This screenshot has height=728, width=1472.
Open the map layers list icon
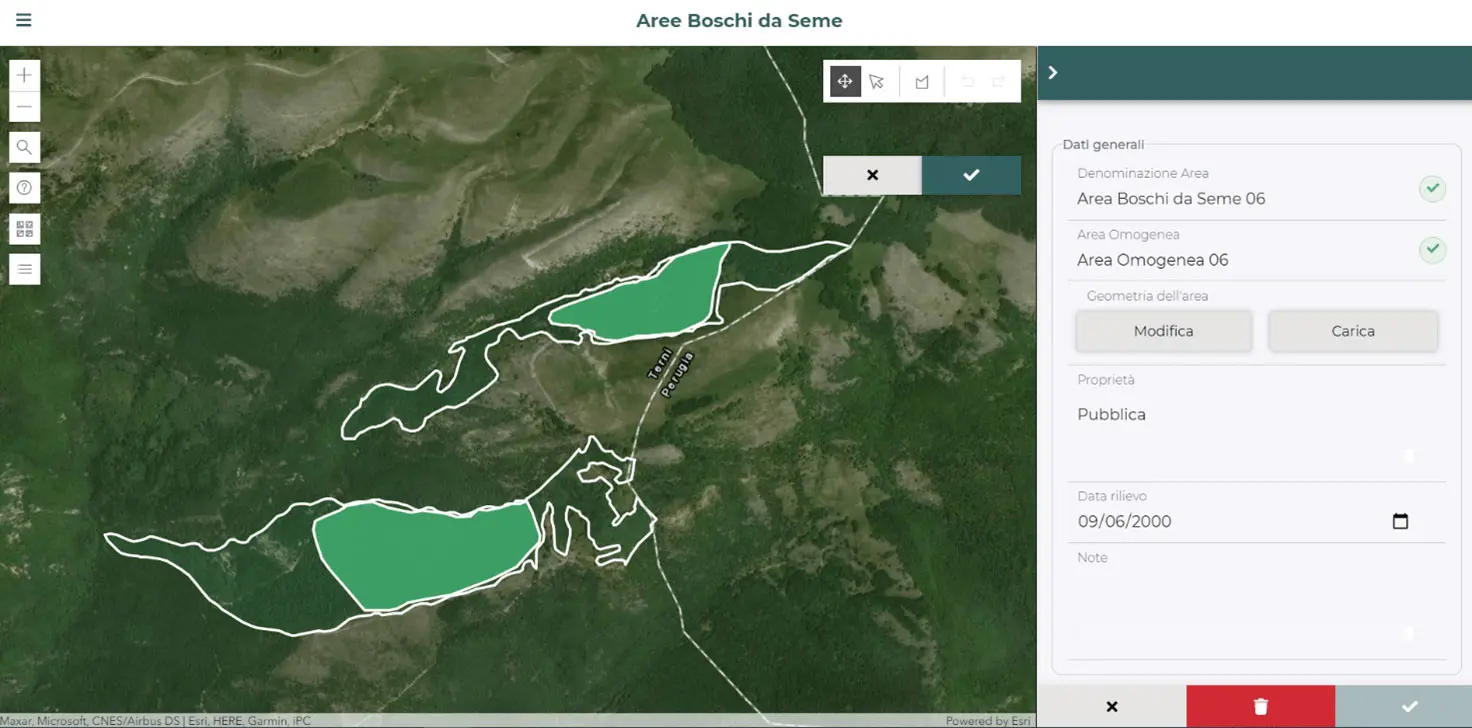pos(25,269)
